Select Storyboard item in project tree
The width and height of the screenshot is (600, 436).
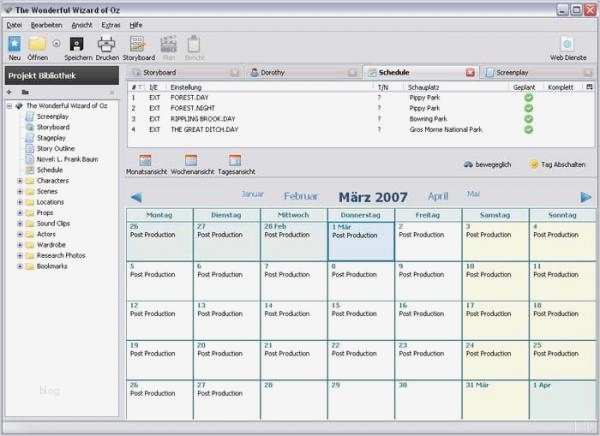(x=53, y=127)
